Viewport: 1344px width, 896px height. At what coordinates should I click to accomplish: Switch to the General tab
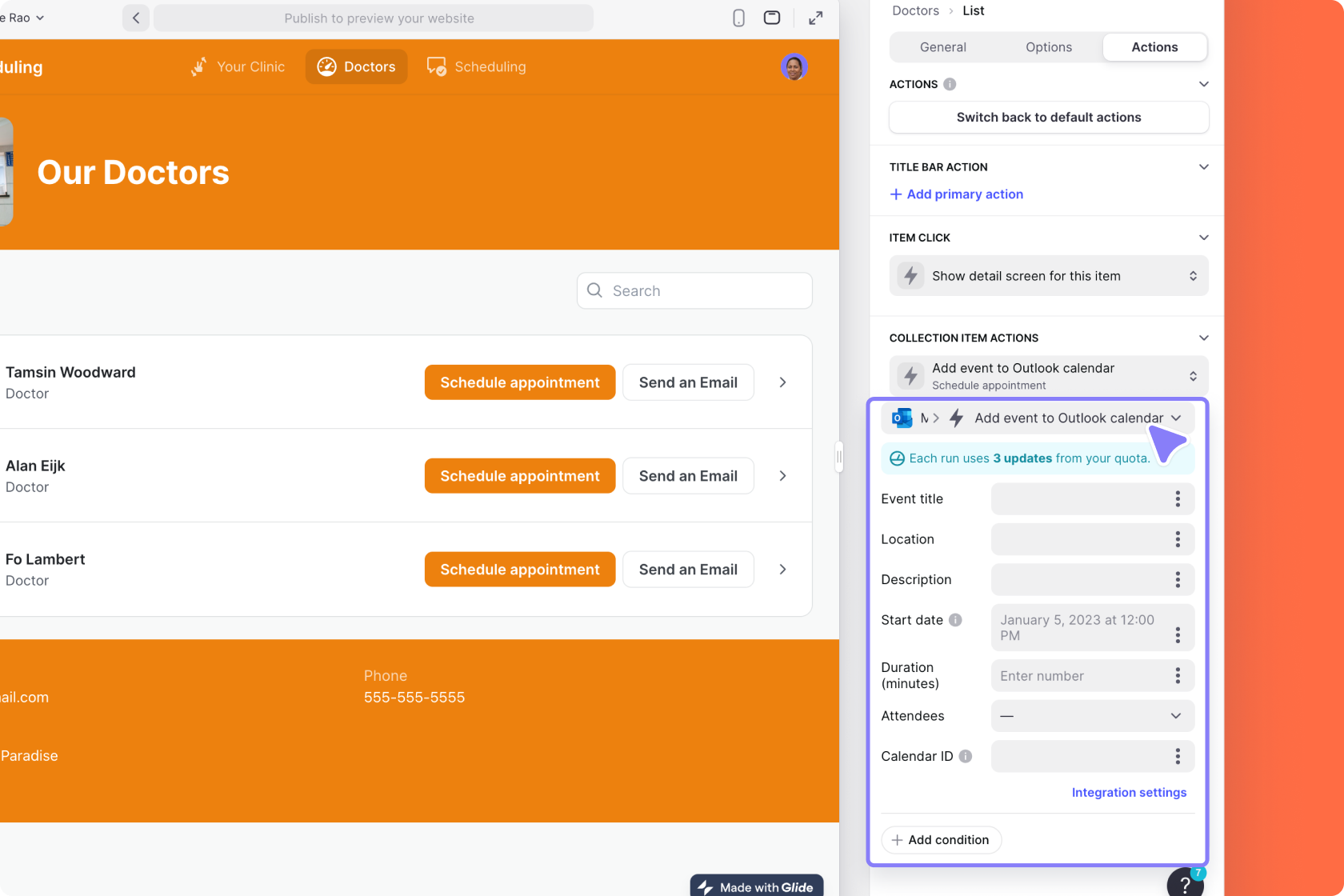942,47
